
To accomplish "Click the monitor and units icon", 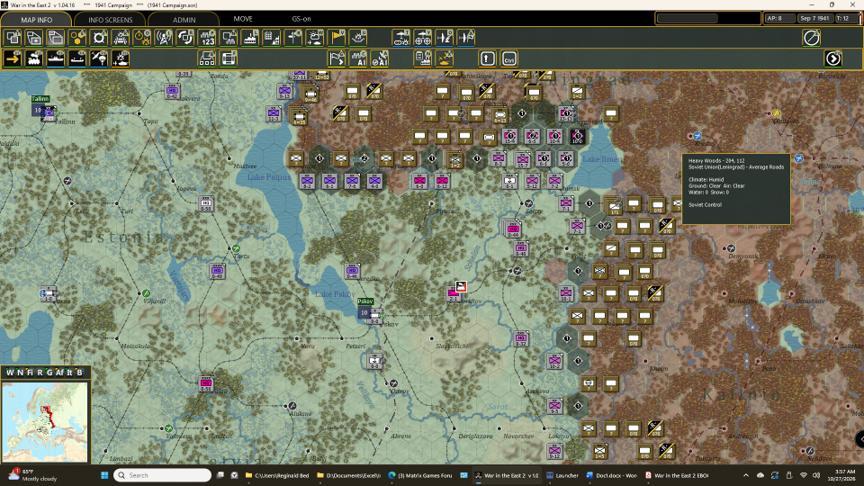I will pyautogui.click(x=229, y=38).
